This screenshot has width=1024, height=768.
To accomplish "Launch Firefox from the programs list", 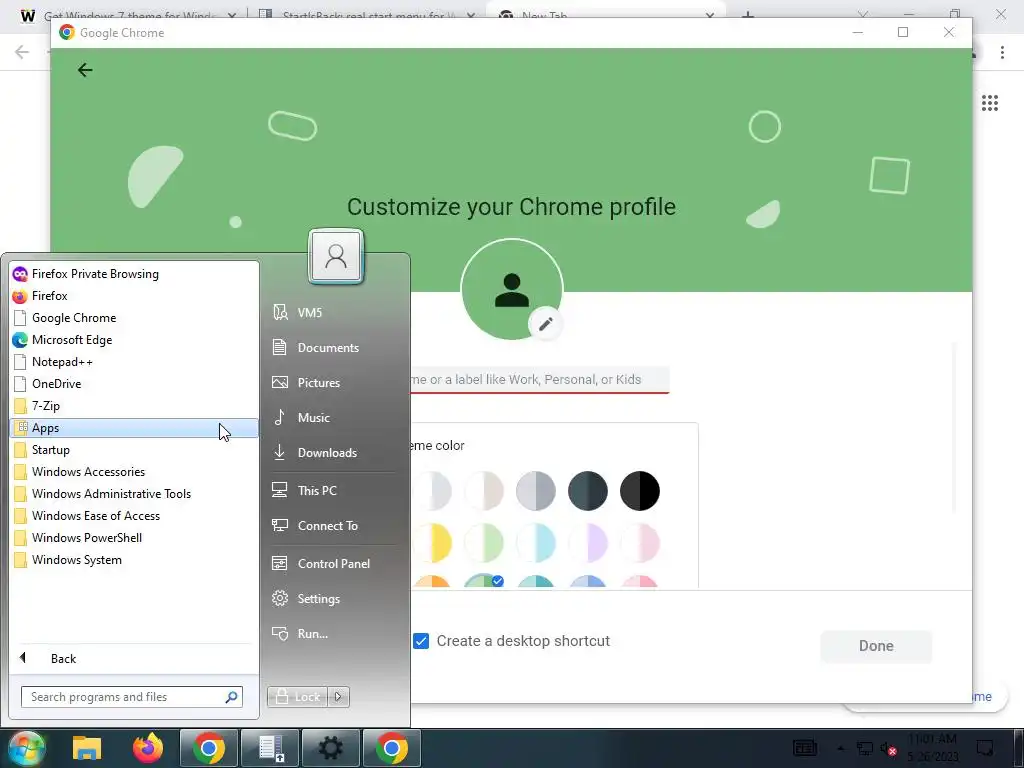I will point(134,296).
